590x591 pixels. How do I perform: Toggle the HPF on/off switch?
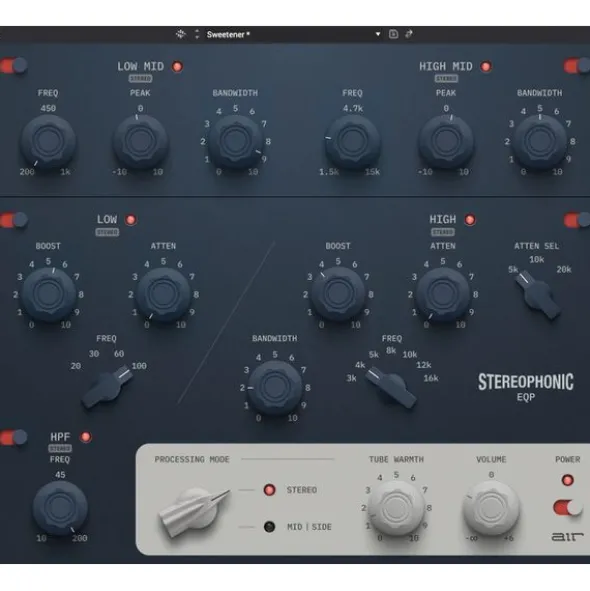[14, 437]
